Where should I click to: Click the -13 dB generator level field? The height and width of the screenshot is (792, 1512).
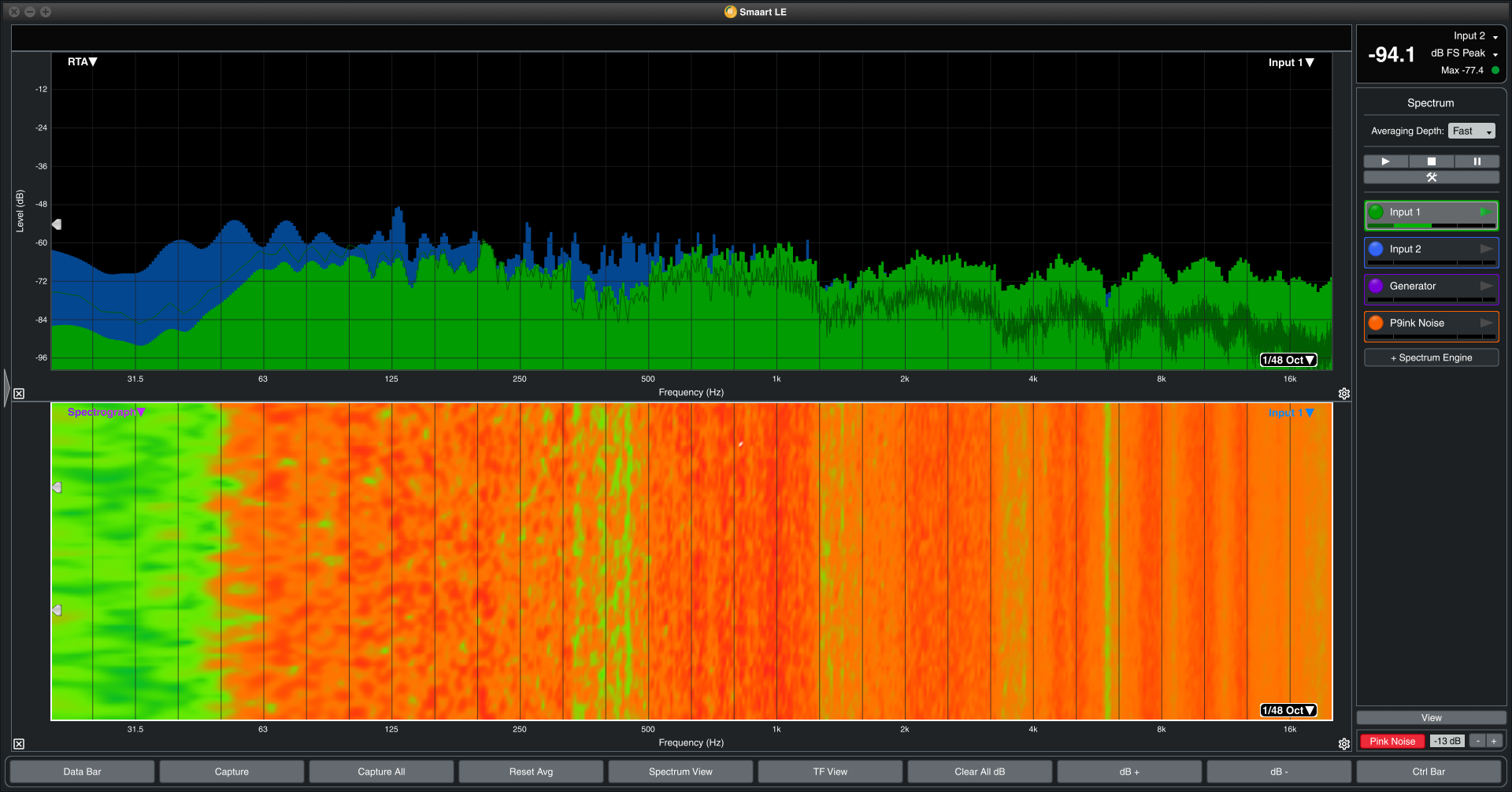click(x=1447, y=741)
